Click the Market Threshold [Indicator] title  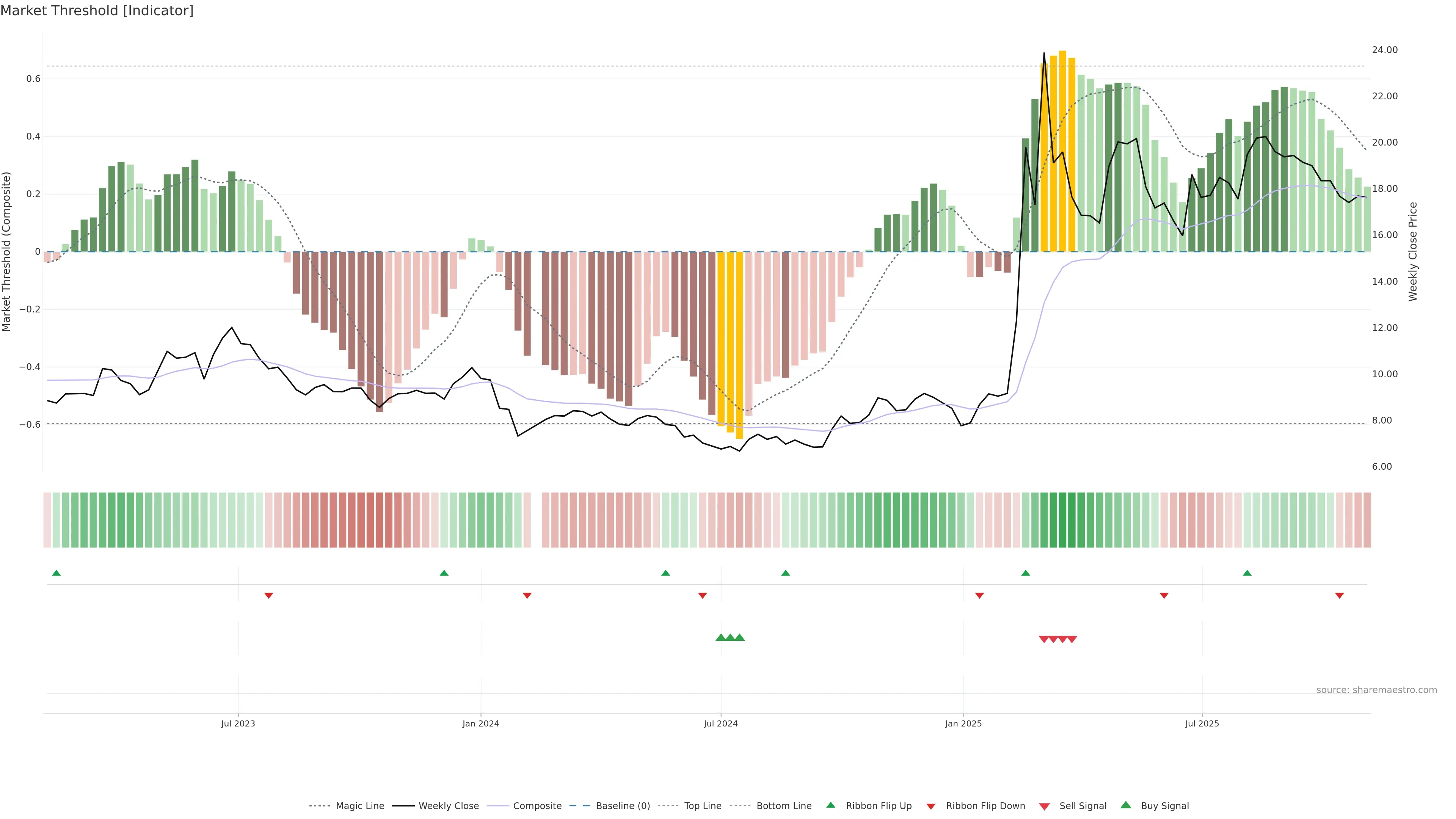[x=97, y=11]
